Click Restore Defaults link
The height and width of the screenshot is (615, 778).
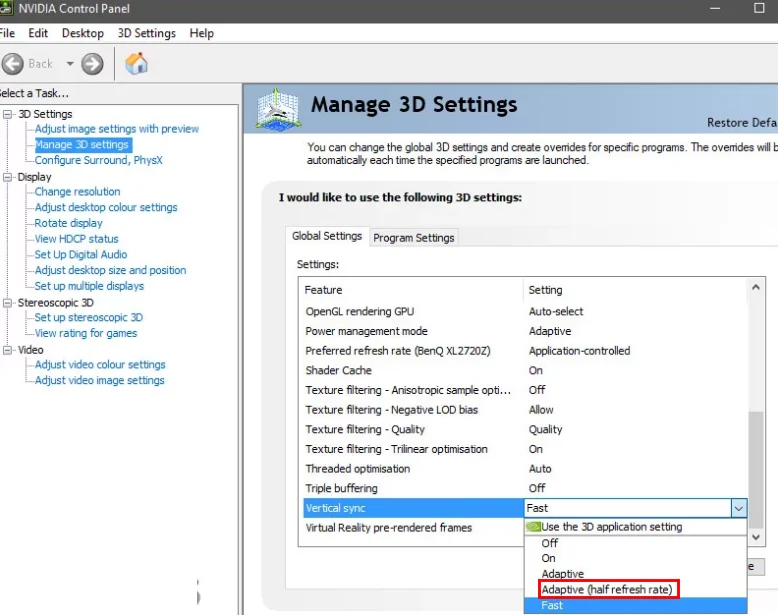(742, 123)
